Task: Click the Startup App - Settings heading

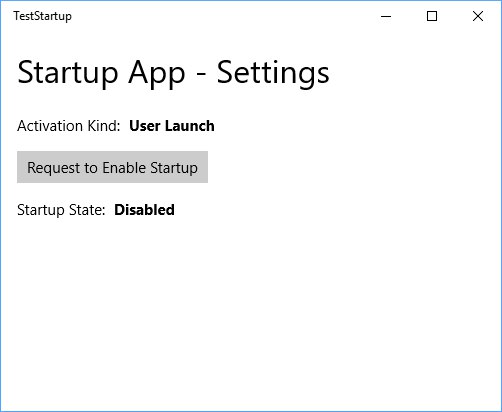Action: 173,73
